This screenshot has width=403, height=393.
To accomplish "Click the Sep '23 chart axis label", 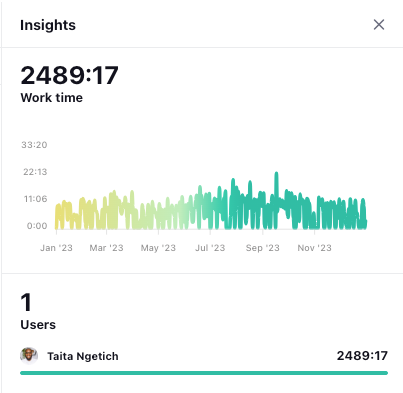I will [x=263, y=248].
